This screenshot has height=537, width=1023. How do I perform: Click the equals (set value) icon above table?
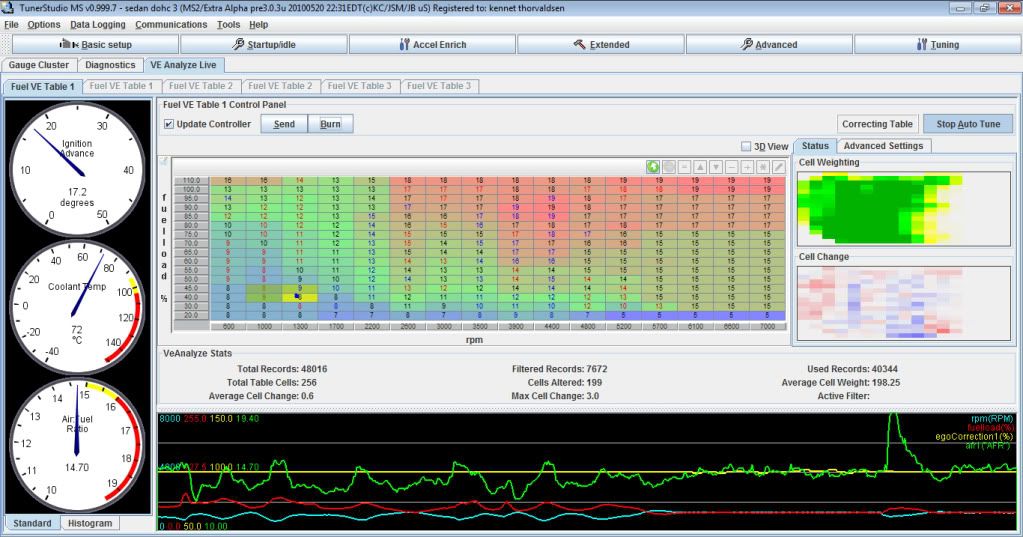click(686, 166)
